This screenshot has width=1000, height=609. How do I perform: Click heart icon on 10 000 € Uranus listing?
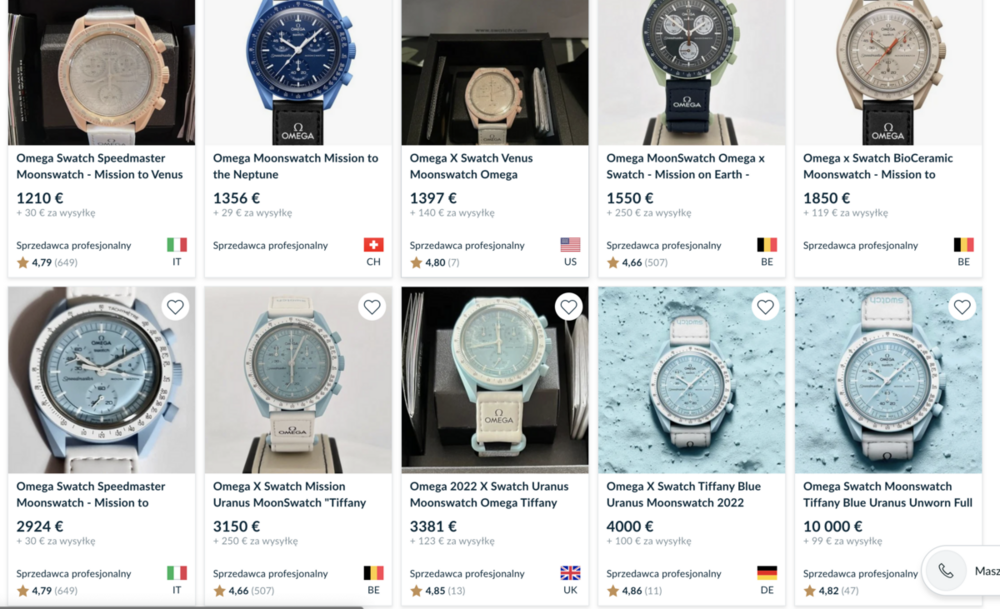click(962, 307)
